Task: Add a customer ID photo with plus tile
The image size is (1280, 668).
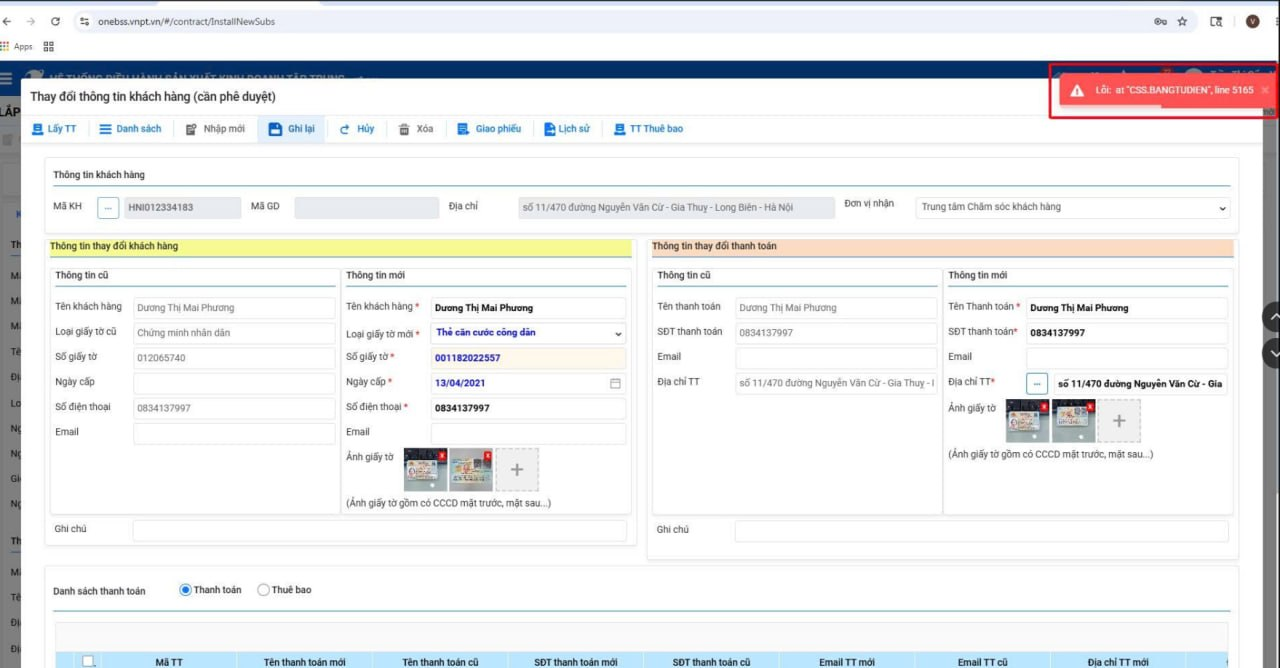Action: click(x=517, y=469)
